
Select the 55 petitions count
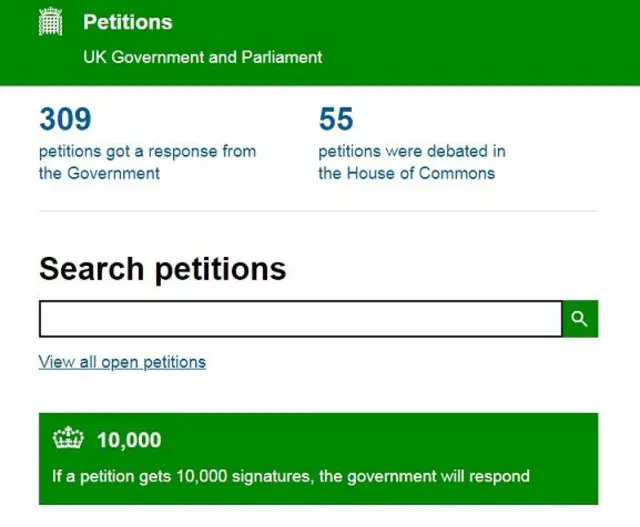click(336, 120)
